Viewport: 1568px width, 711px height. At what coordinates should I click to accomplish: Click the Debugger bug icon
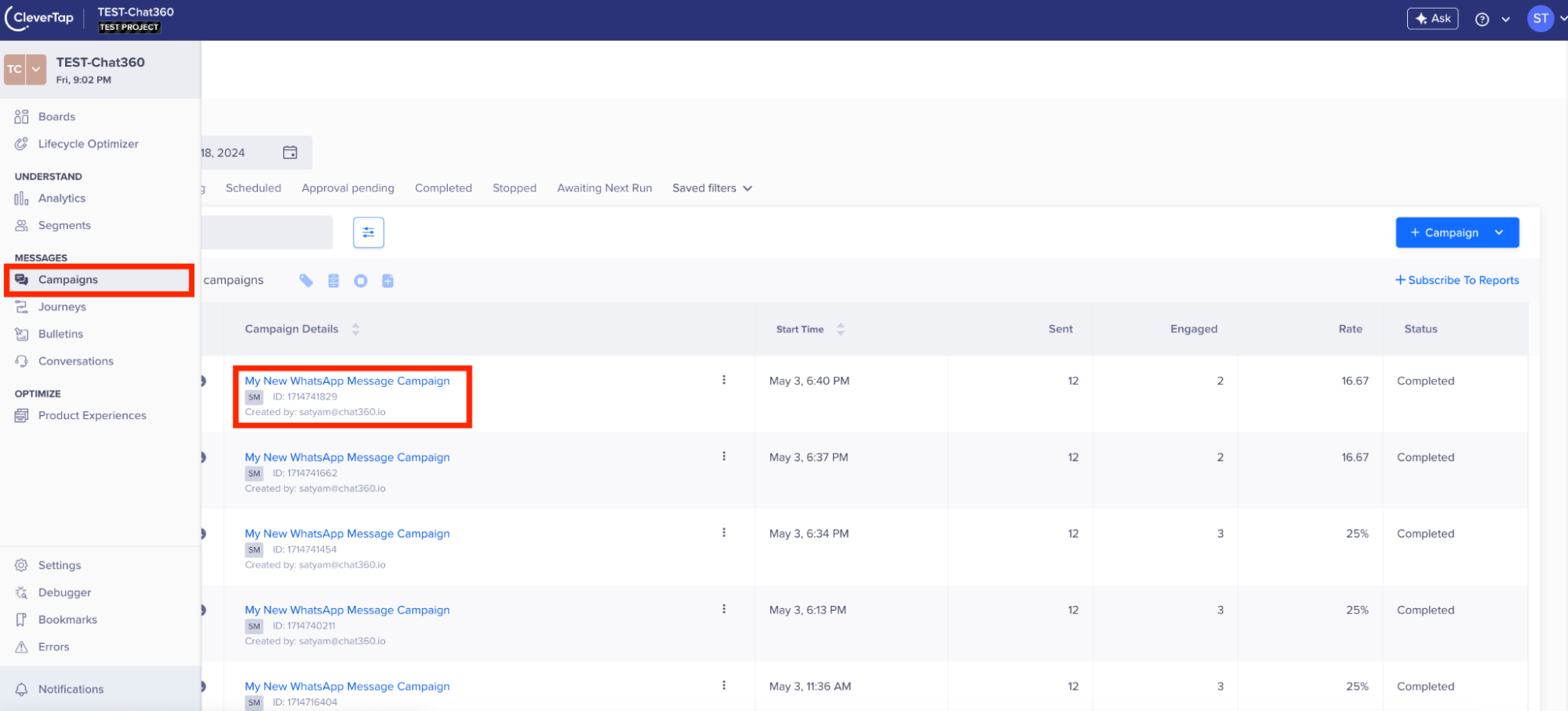[21, 592]
